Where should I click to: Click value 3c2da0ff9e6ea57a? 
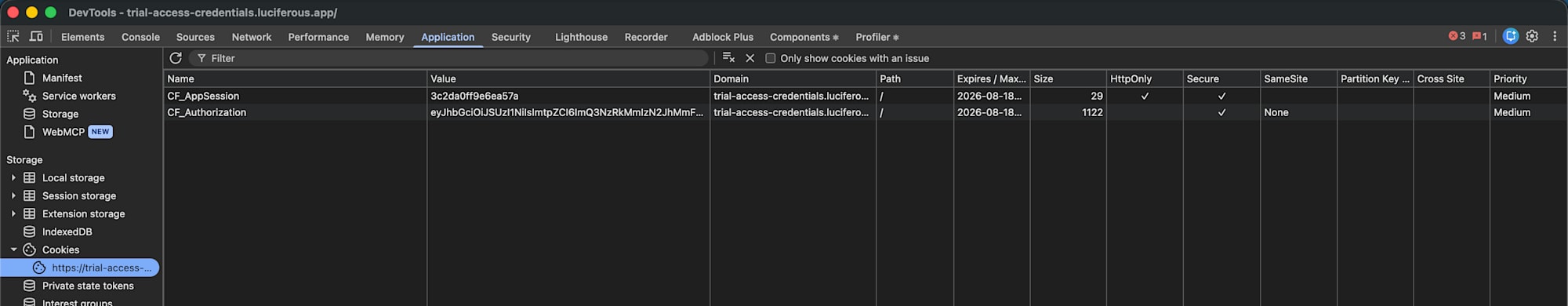474,96
